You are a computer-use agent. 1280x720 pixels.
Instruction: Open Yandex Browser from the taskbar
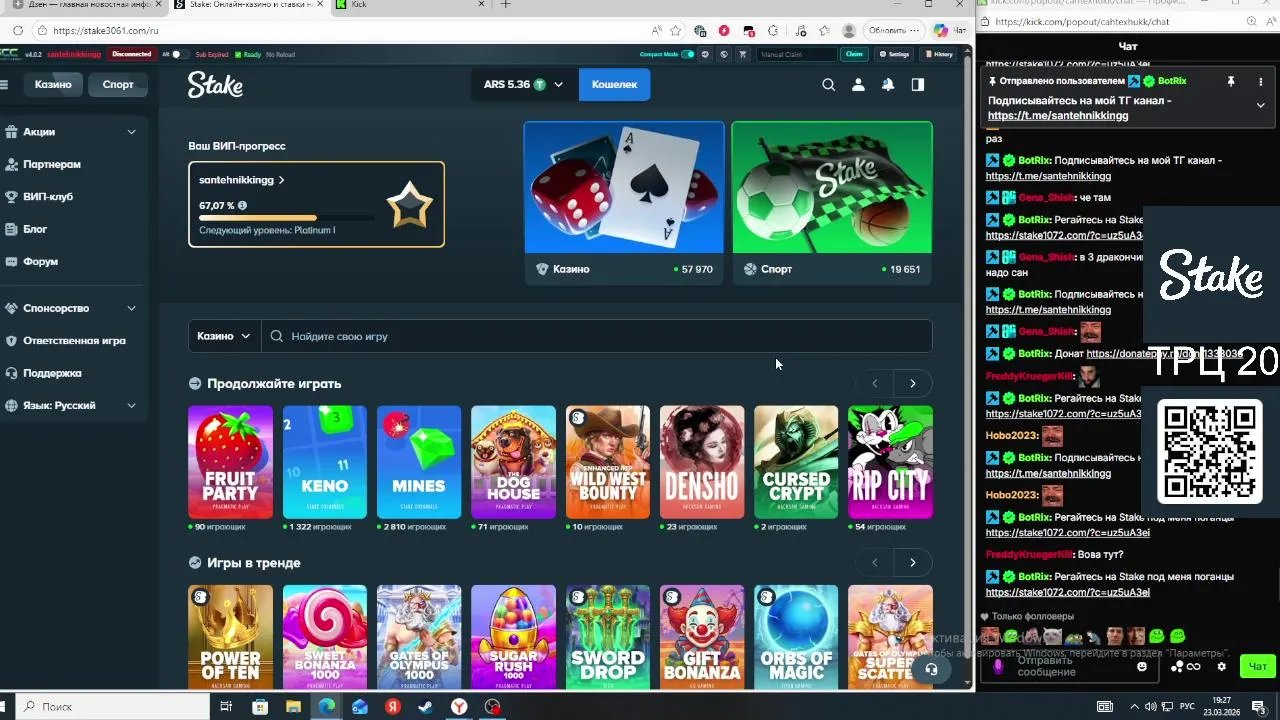coord(458,707)
